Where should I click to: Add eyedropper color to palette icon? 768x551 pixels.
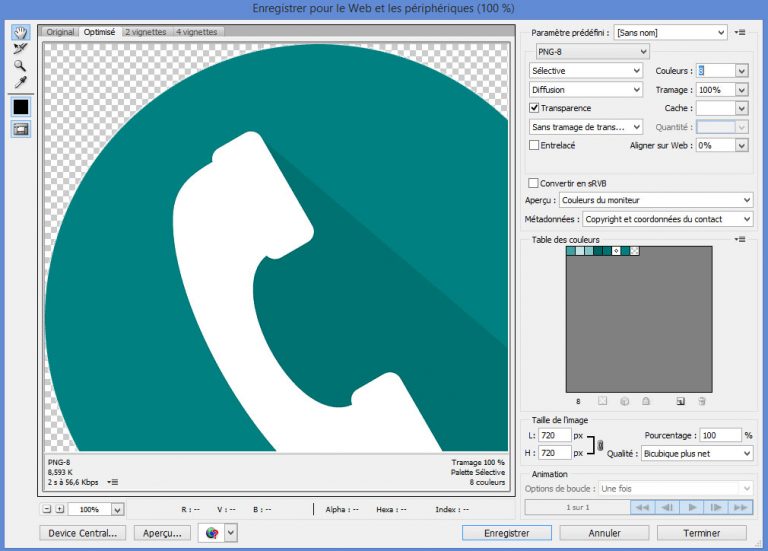pyautogui.click(x=680, y=401)
